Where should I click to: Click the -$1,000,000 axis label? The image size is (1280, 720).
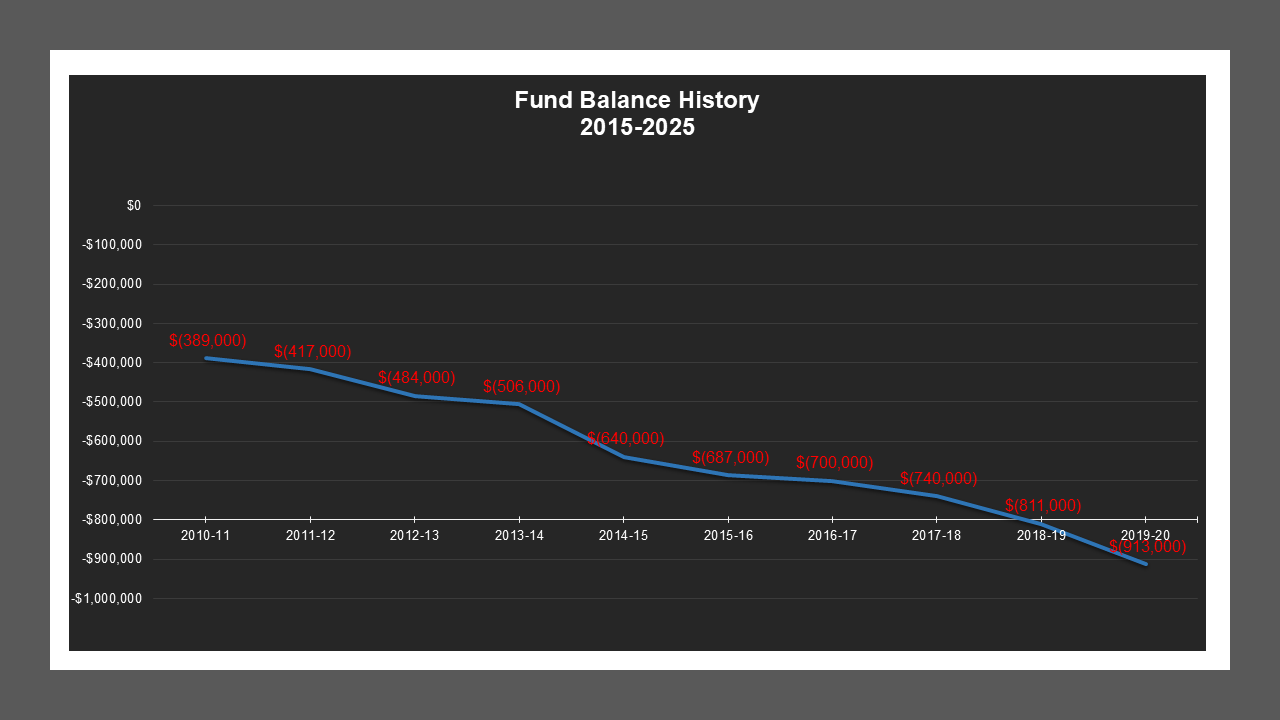[105, 597]
